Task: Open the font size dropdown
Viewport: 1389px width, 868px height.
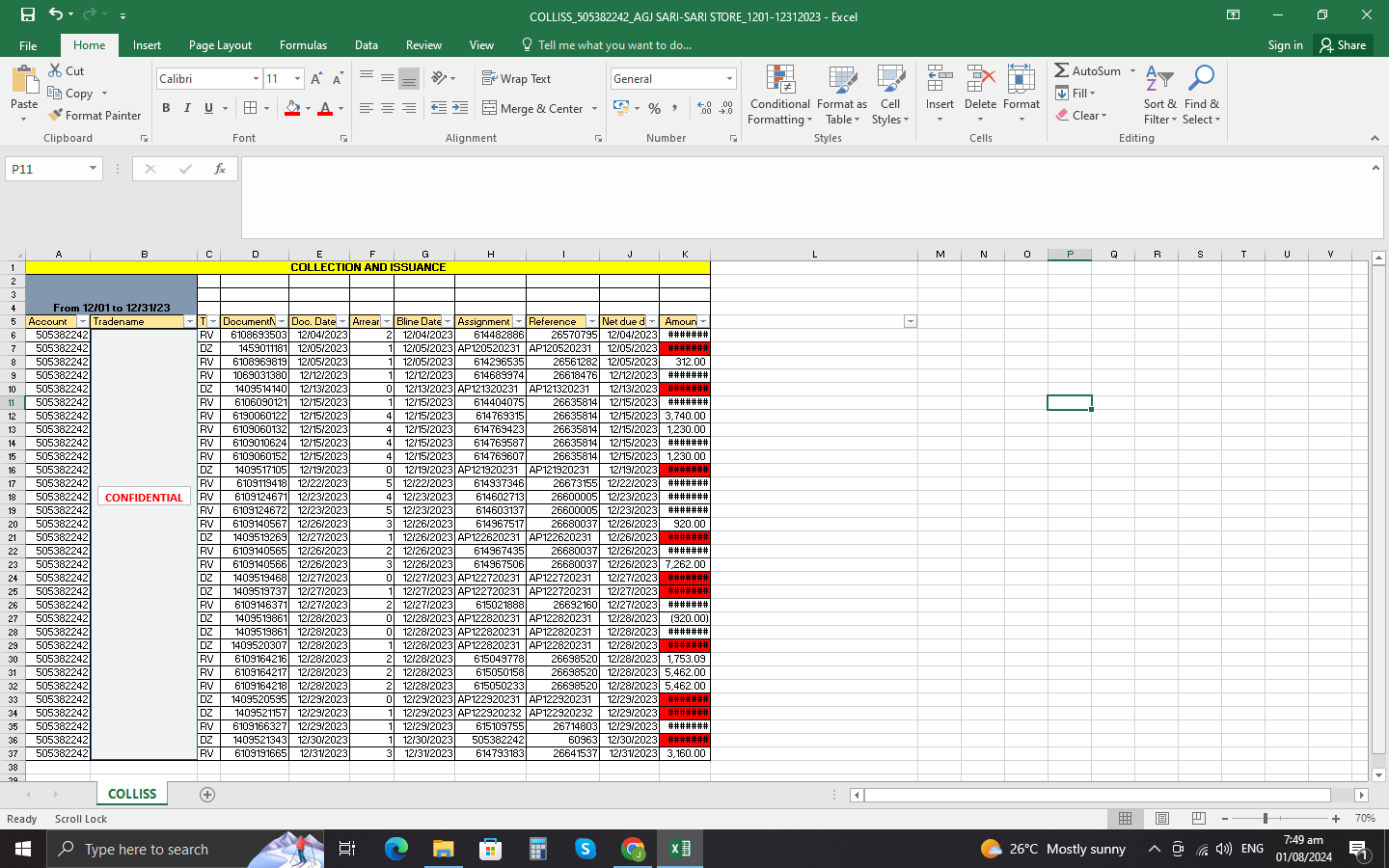Action: [297, 79]
